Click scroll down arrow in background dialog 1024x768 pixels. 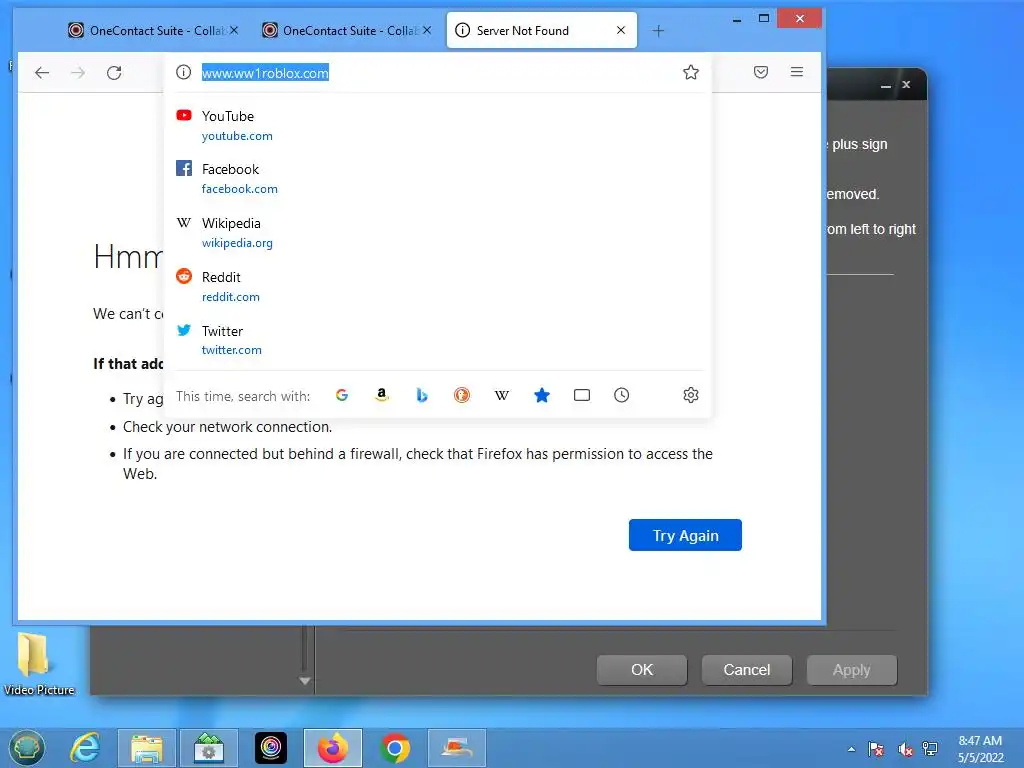(x=304, y=680)
